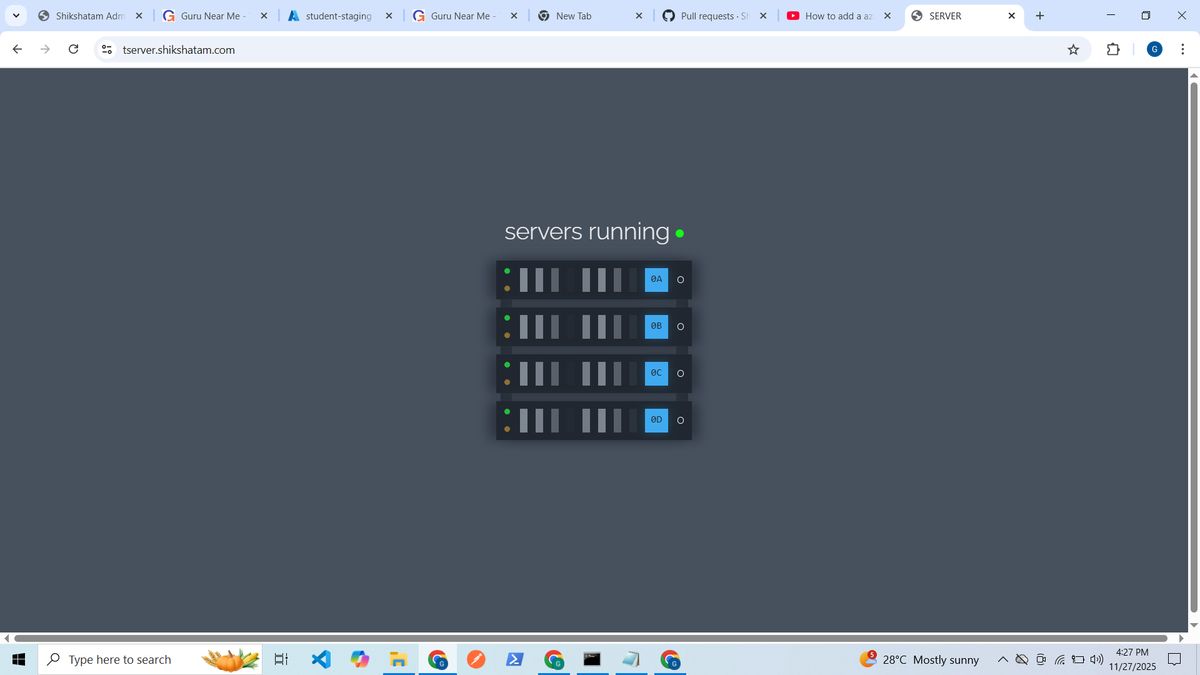Open the browser extensions puzzle icon

click(1112, 49)
